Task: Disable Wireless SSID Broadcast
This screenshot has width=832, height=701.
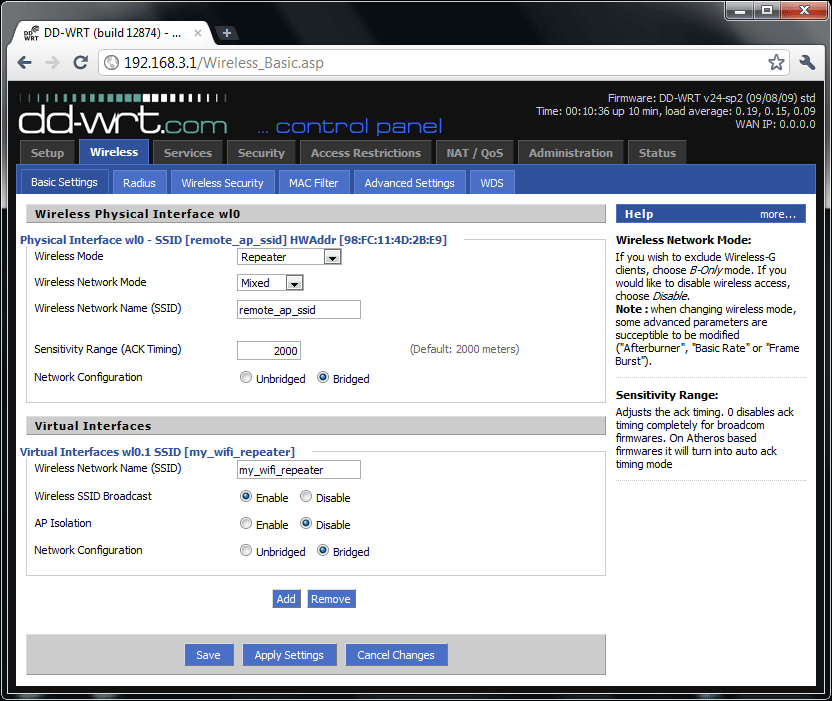Action: click(306, 497)
